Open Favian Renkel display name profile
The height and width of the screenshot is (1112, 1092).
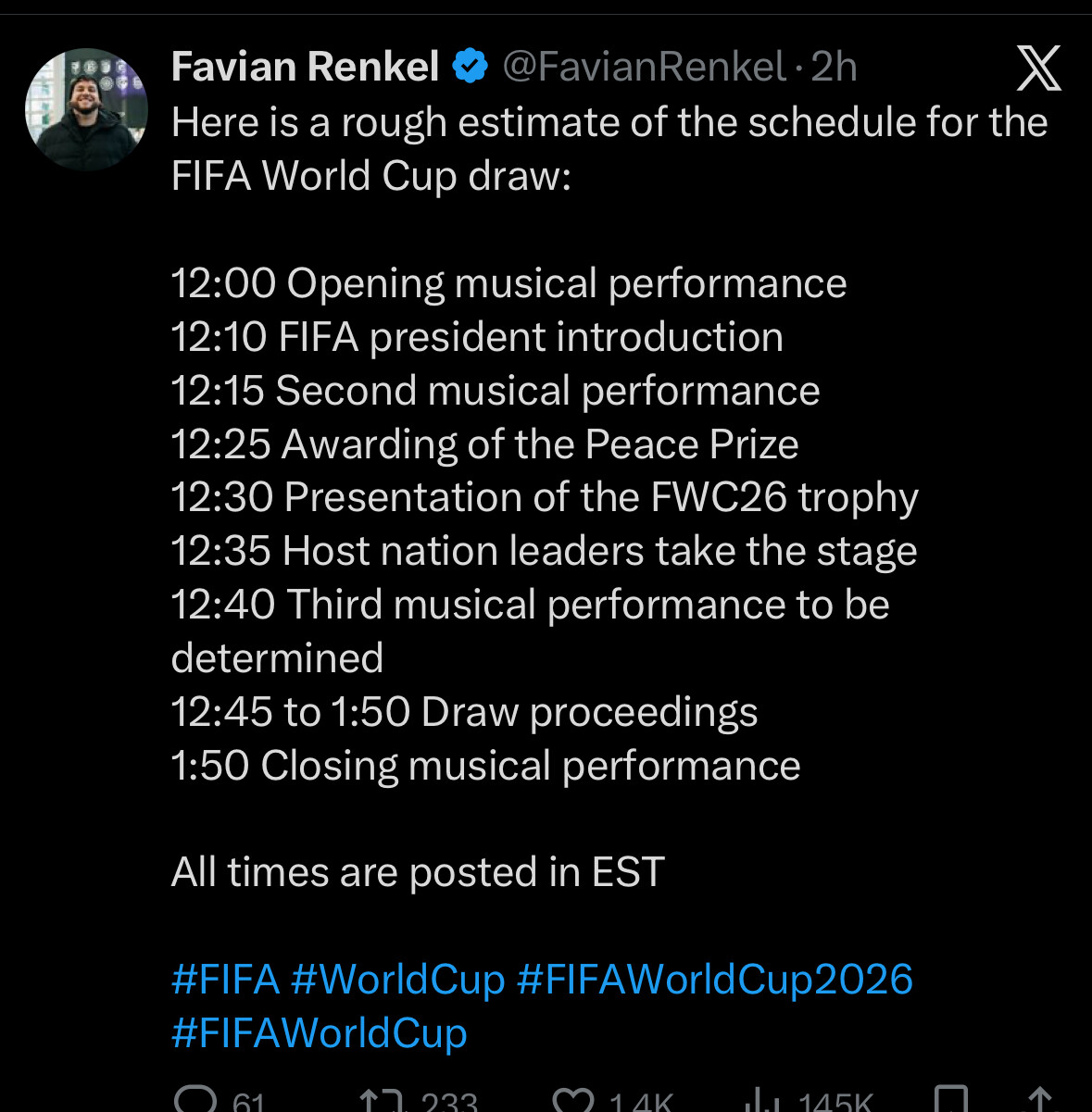305,67
